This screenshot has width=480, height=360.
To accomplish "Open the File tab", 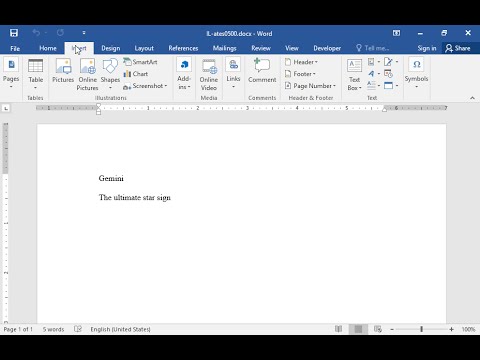I will [15, 48].
